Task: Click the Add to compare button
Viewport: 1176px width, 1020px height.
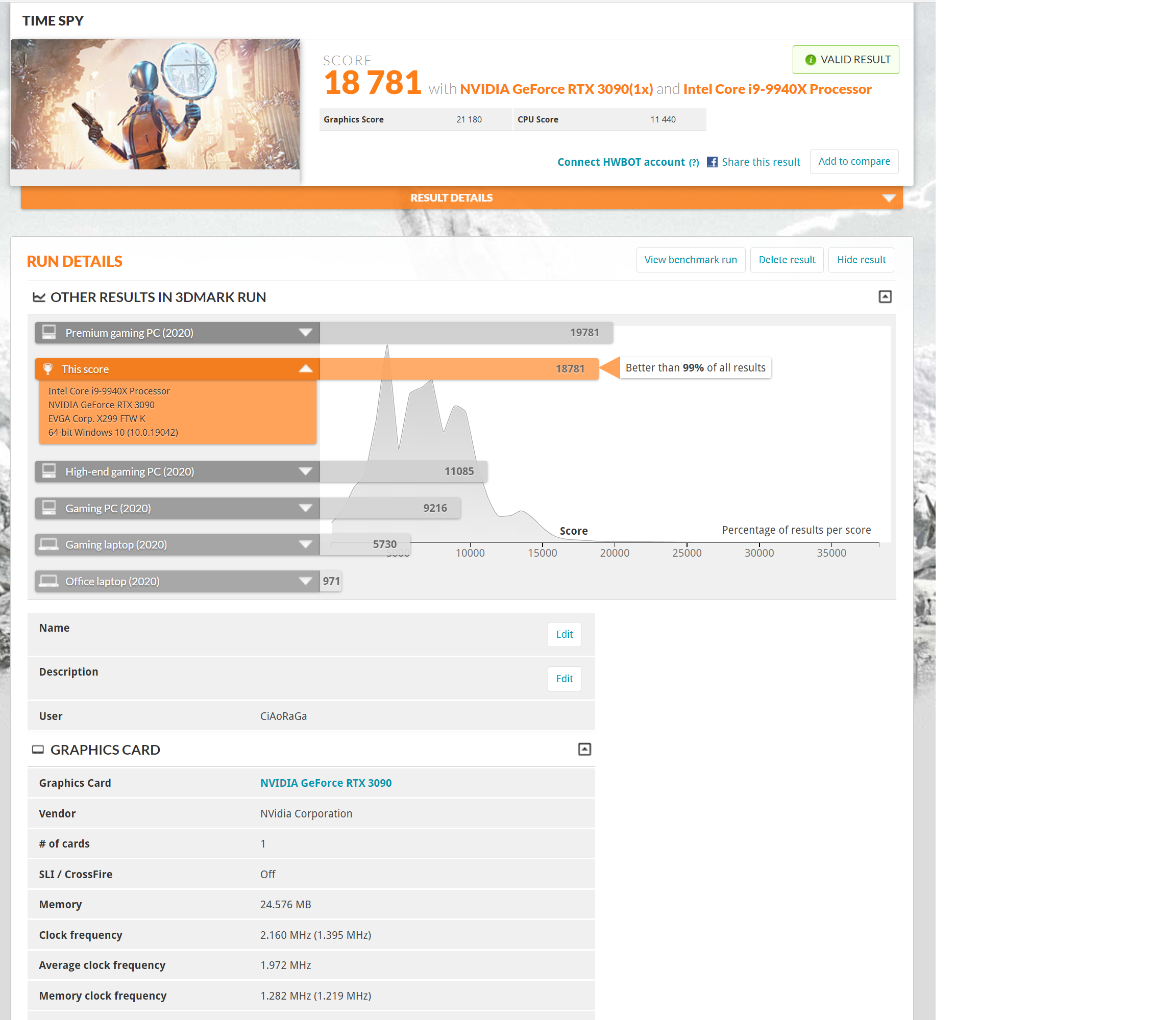Action: (x=853, y=162)
